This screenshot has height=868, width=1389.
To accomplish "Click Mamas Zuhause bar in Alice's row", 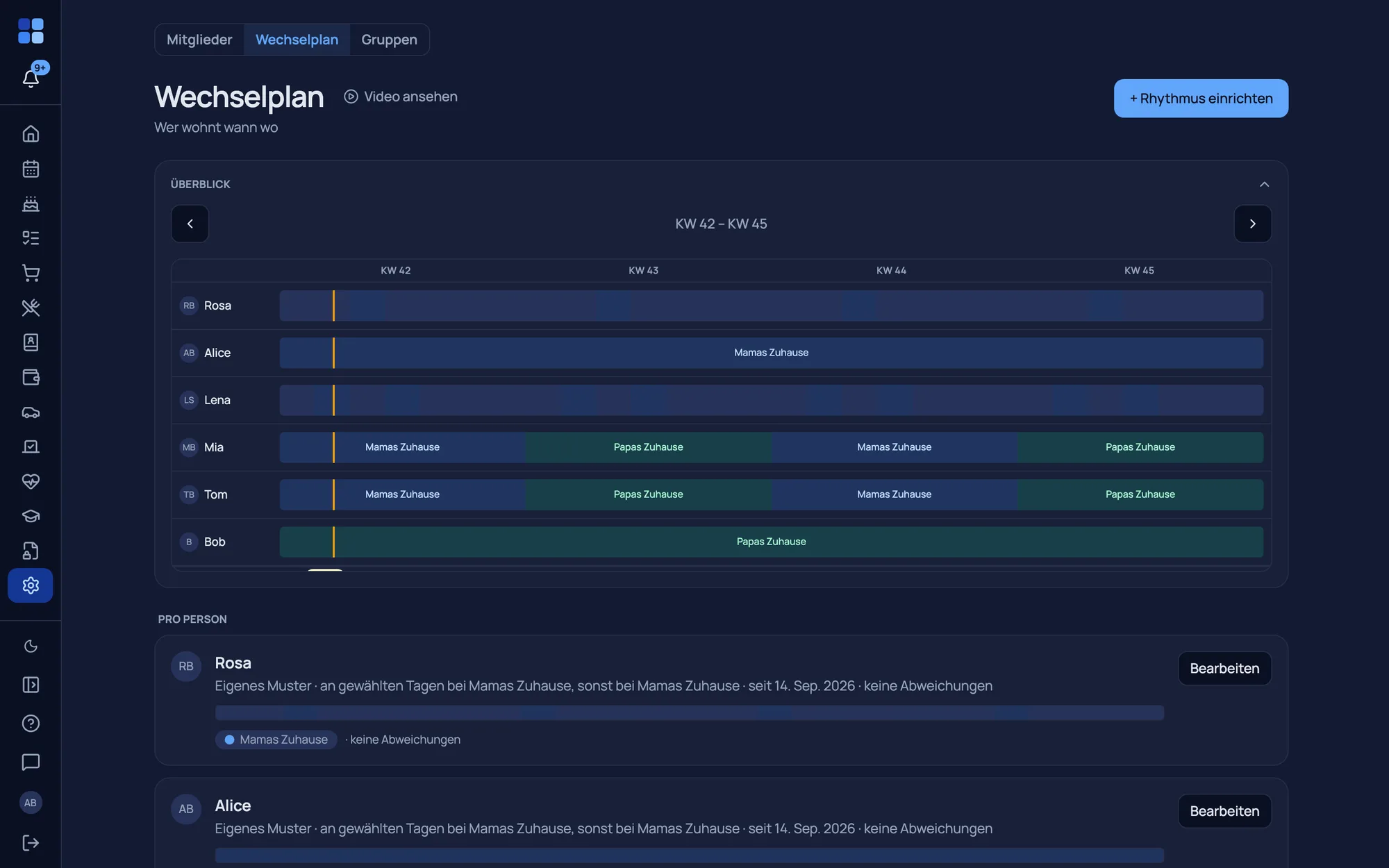I will pos(771,353).
